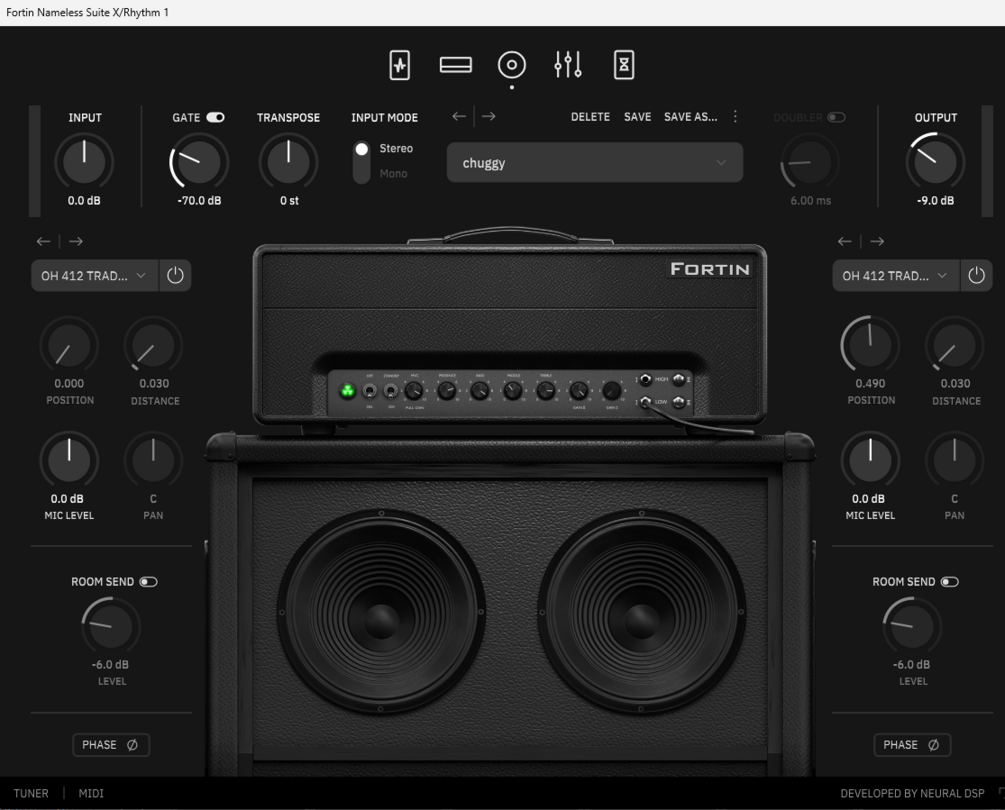Enable left ROOM SEND toggle
Screen dimensions: 1005x810
[x=149, y=582]
